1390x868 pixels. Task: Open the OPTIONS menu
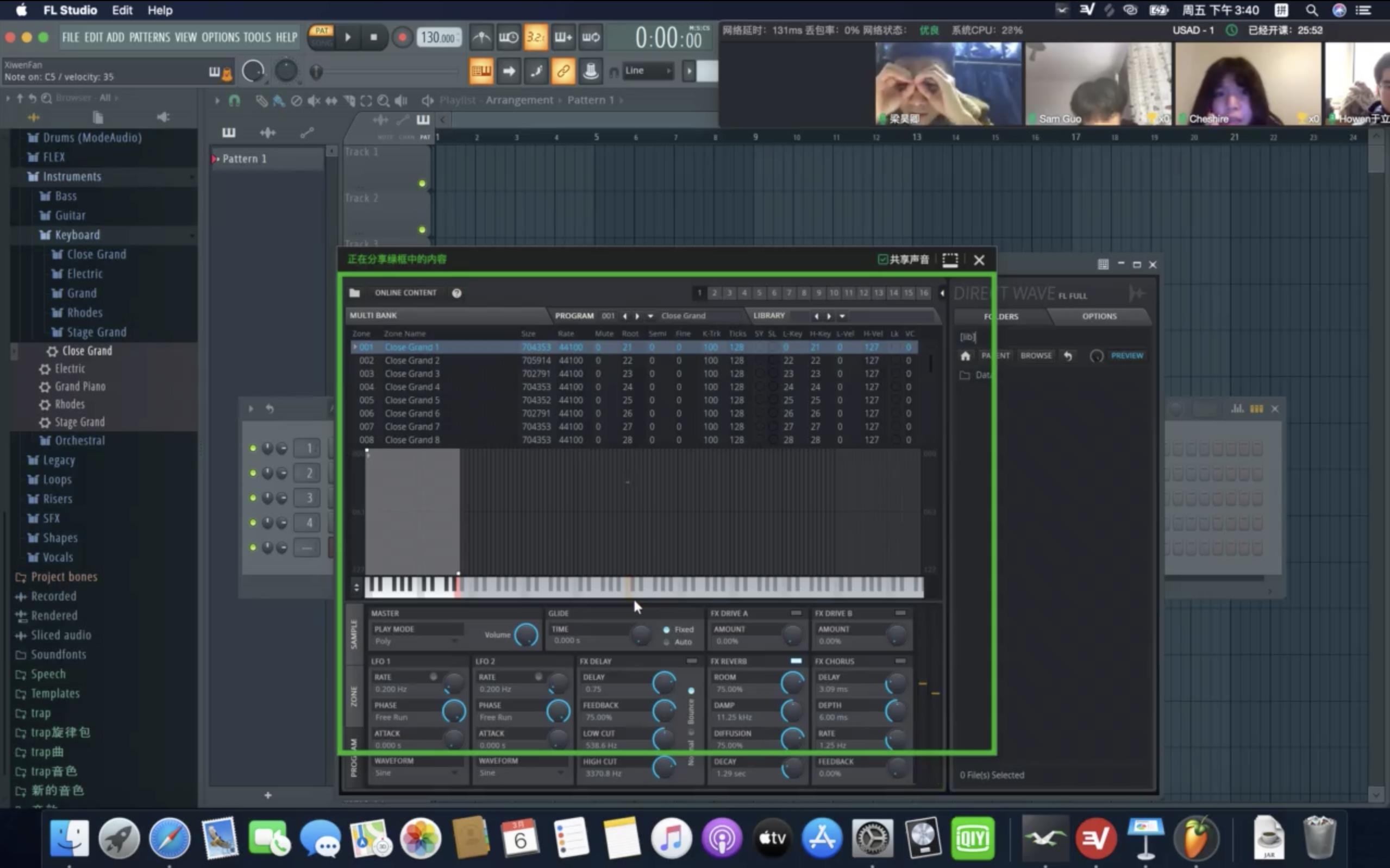click(220, 38)
